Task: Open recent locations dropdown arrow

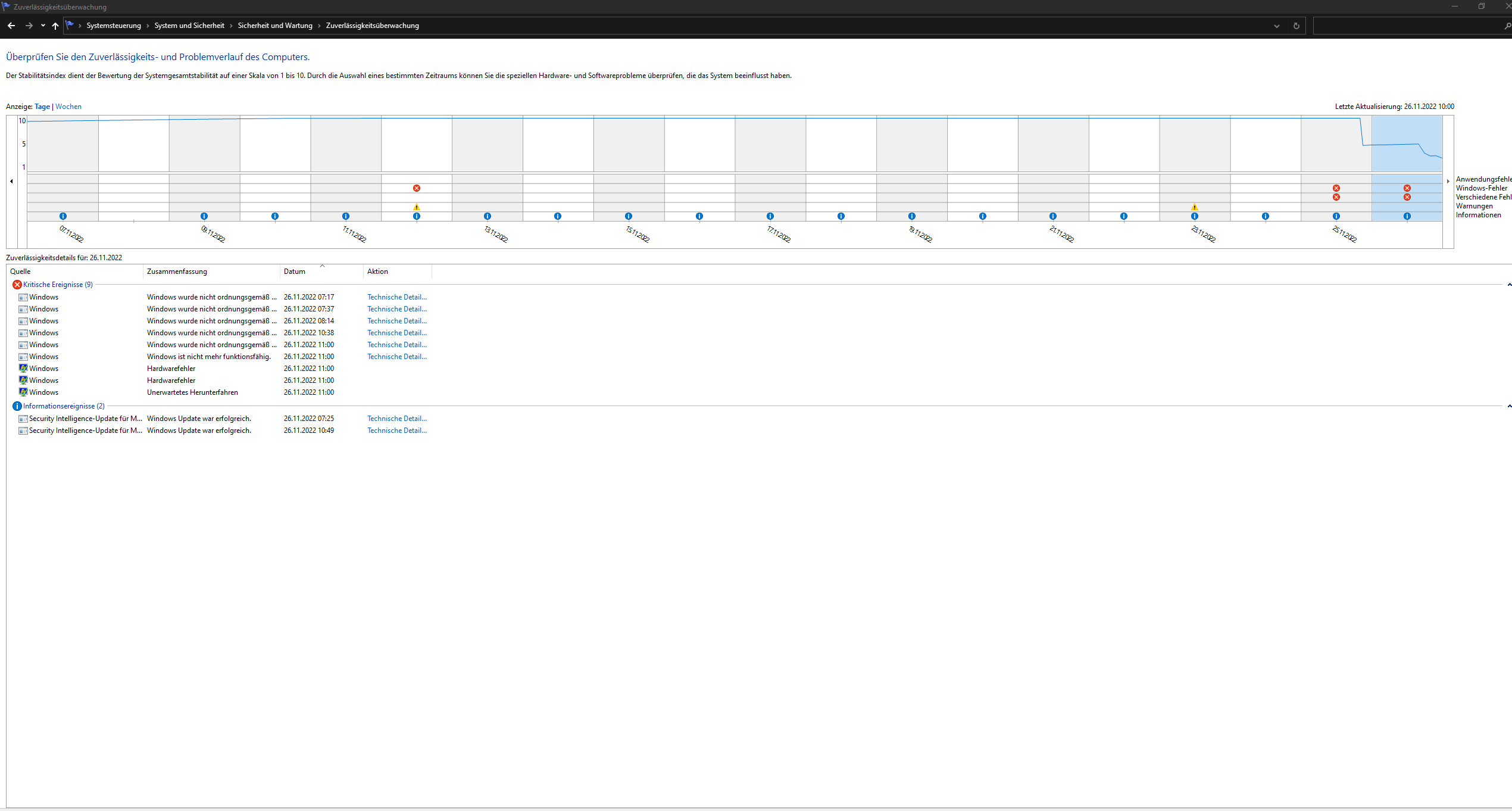Action: click(x=43, y=26)
